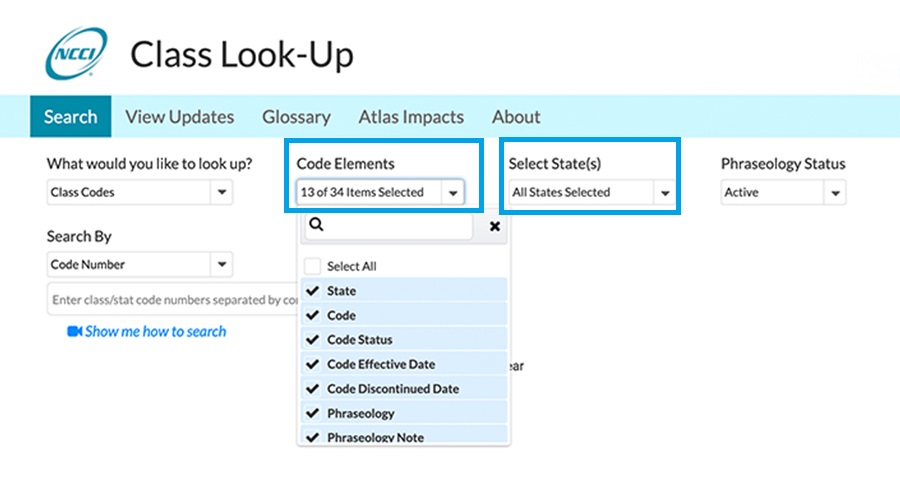Open the Search By Code Number dropdown
900x495 pixels.
coord(139,265)
